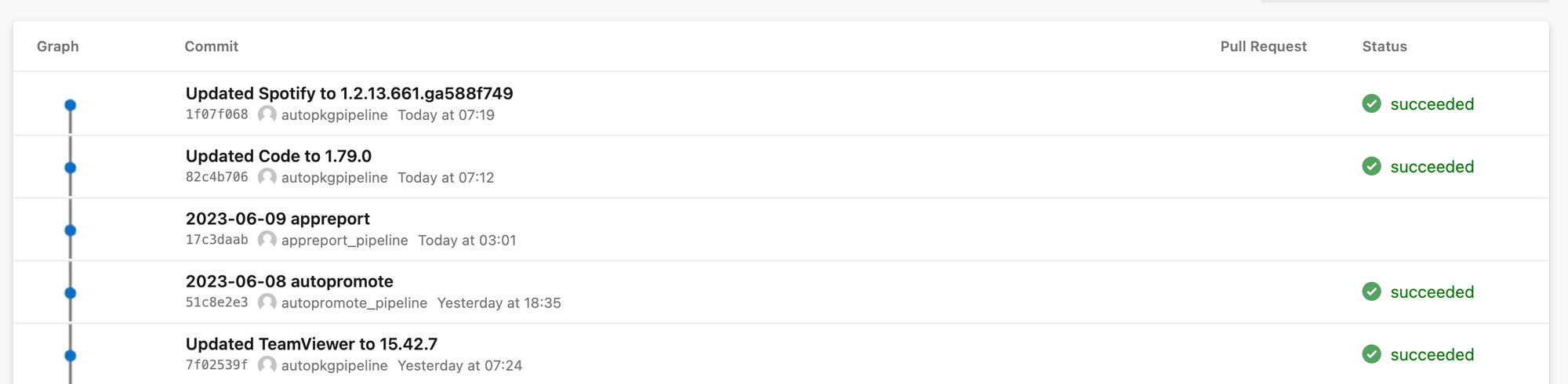Viewport: 1568px width, 384px height.
Task: Click avatar icon beside Spotify commit author
Action: coord(267,114)
